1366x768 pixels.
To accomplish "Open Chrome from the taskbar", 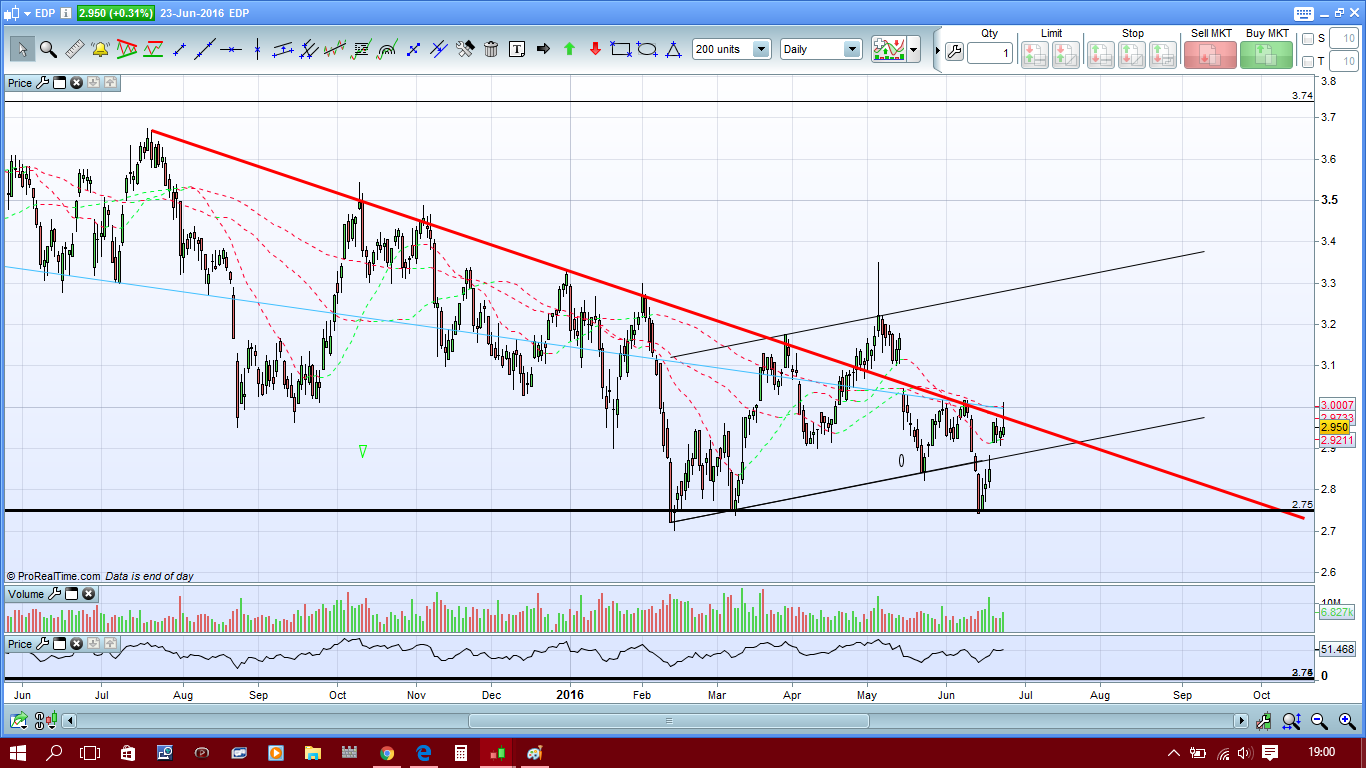I will pyautogui.click(x=387, y=752).
